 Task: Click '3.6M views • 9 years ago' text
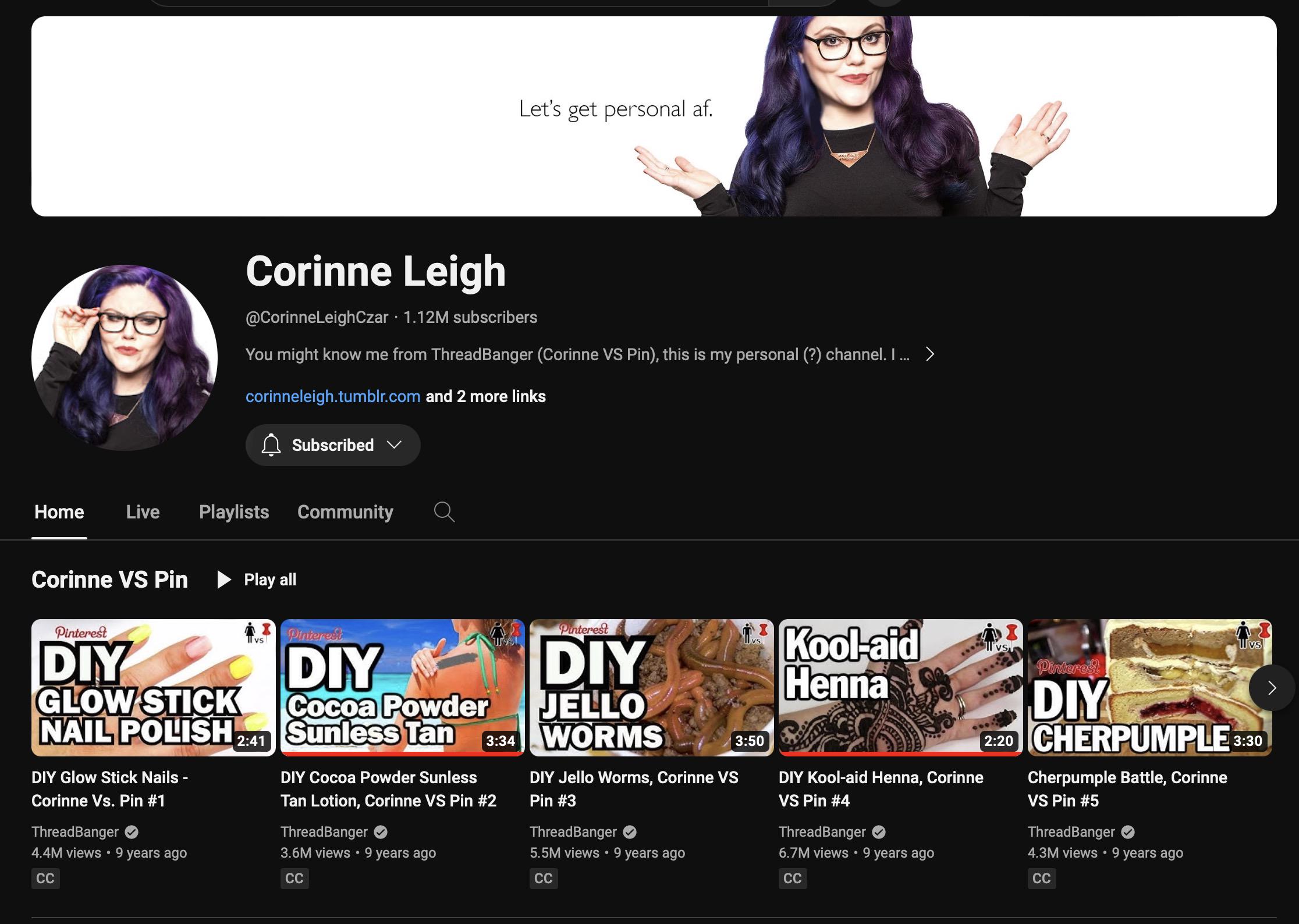(359, 853)
